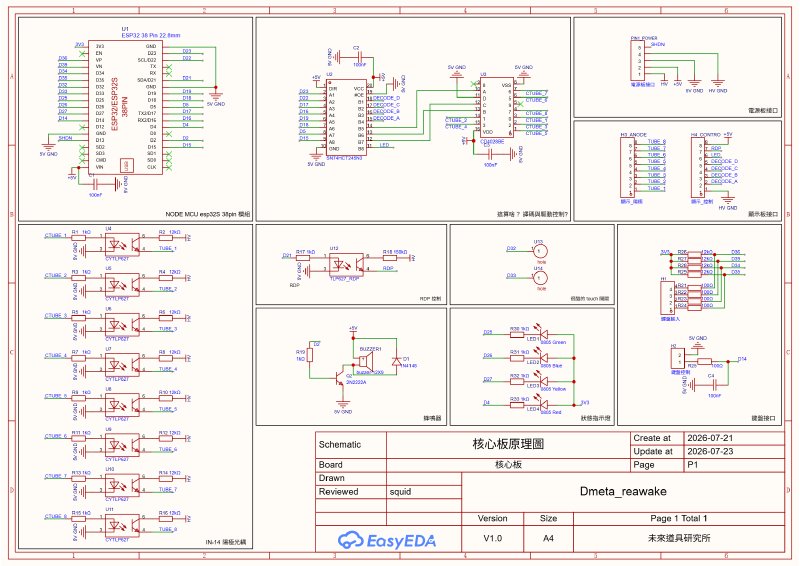Click the sheet size value A4

tap(548, 538)
